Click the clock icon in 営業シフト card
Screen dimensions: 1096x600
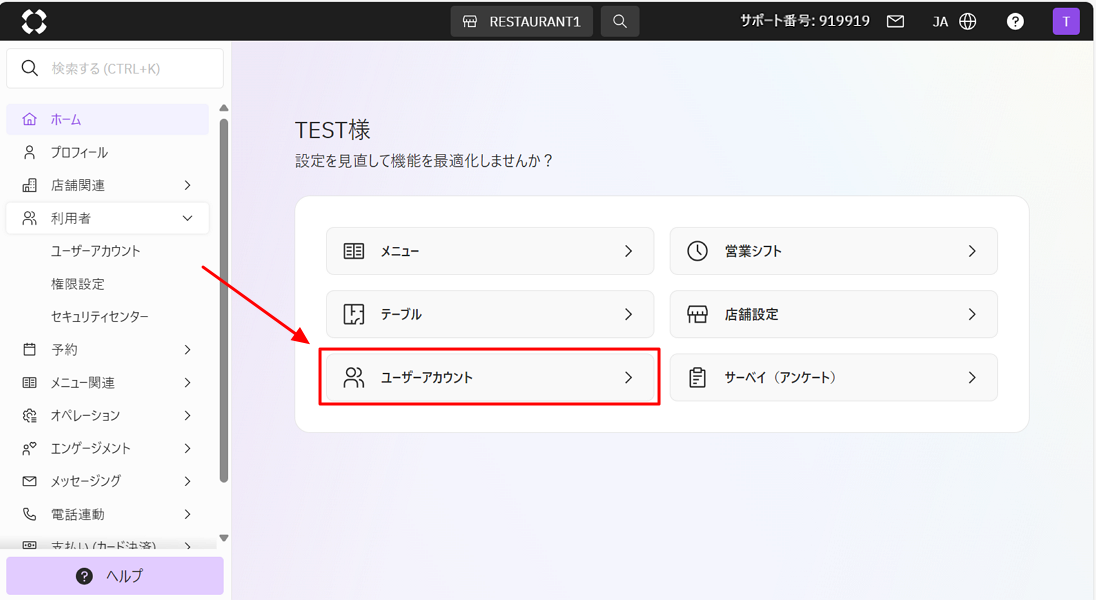[697, 251]
